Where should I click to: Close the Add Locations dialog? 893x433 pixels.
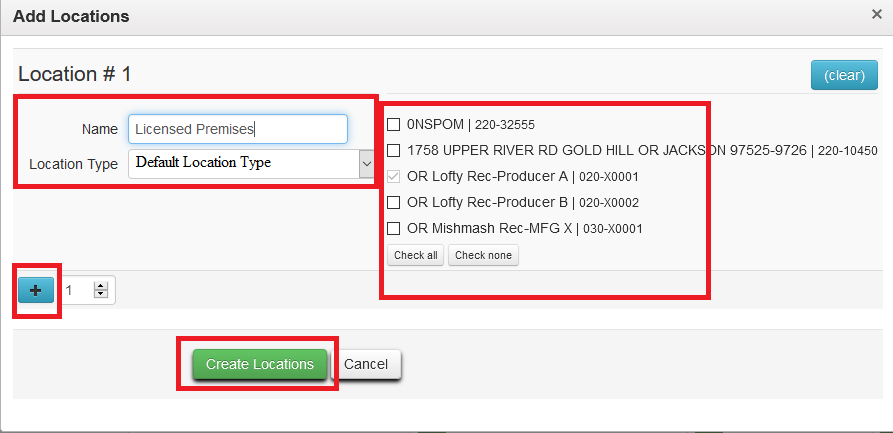pyautogui.click(x=876, y=15)
